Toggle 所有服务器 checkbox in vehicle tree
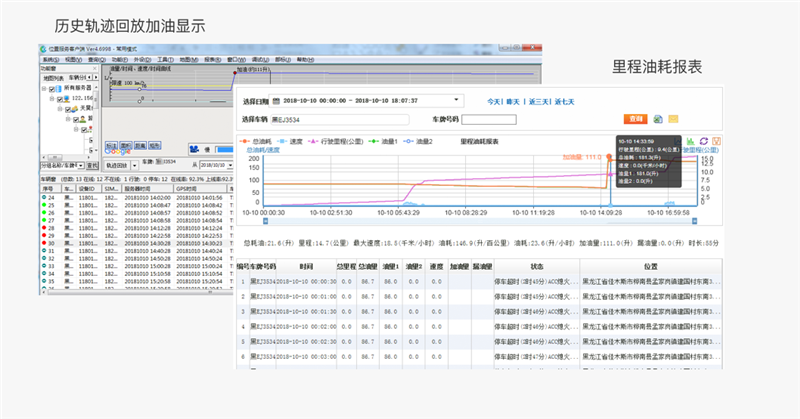This screenshot has width=800, height=419. [54, 89]
